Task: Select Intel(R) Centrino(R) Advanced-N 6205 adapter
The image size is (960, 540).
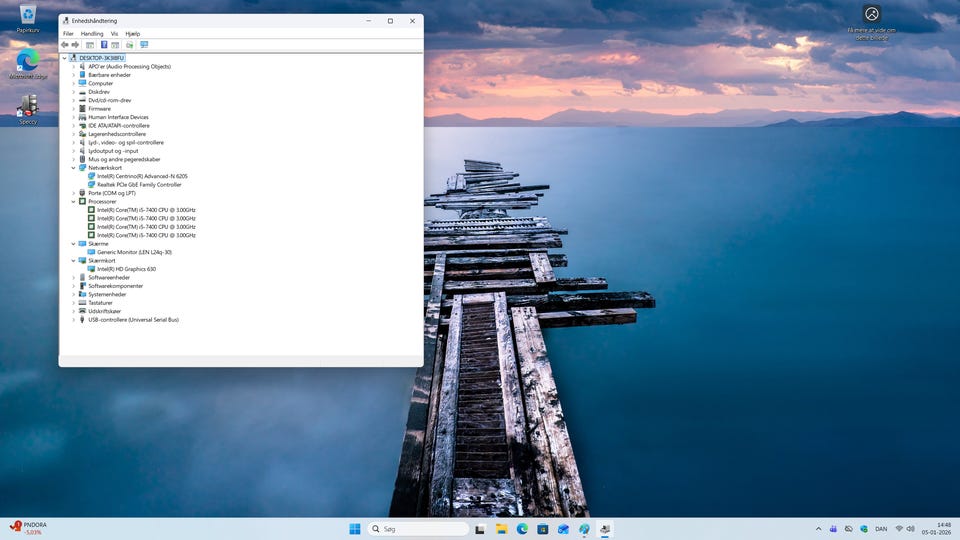Action: point(142,176)
